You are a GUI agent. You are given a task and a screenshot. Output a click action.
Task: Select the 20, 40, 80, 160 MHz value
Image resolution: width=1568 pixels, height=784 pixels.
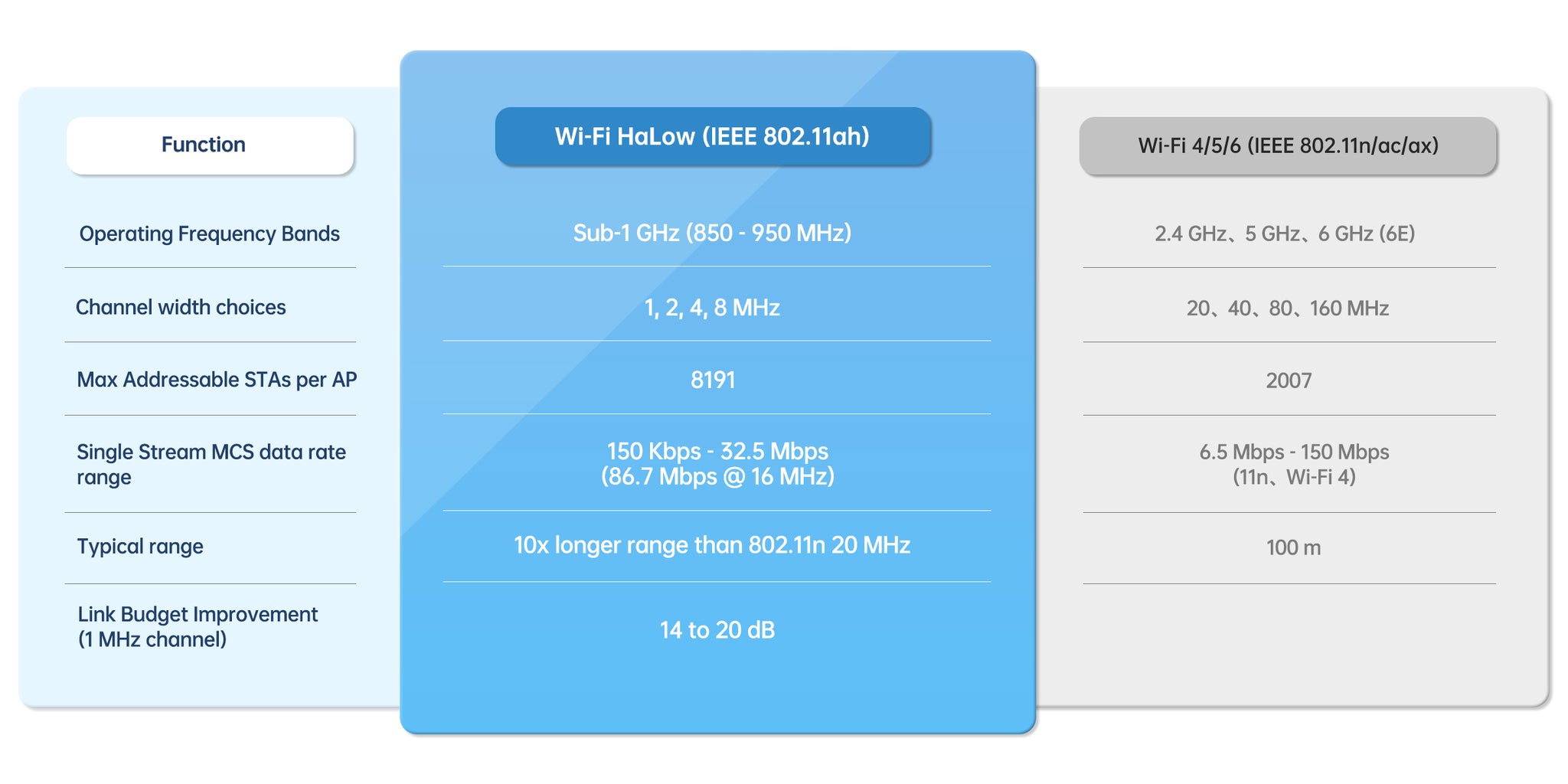point(1288,309)
